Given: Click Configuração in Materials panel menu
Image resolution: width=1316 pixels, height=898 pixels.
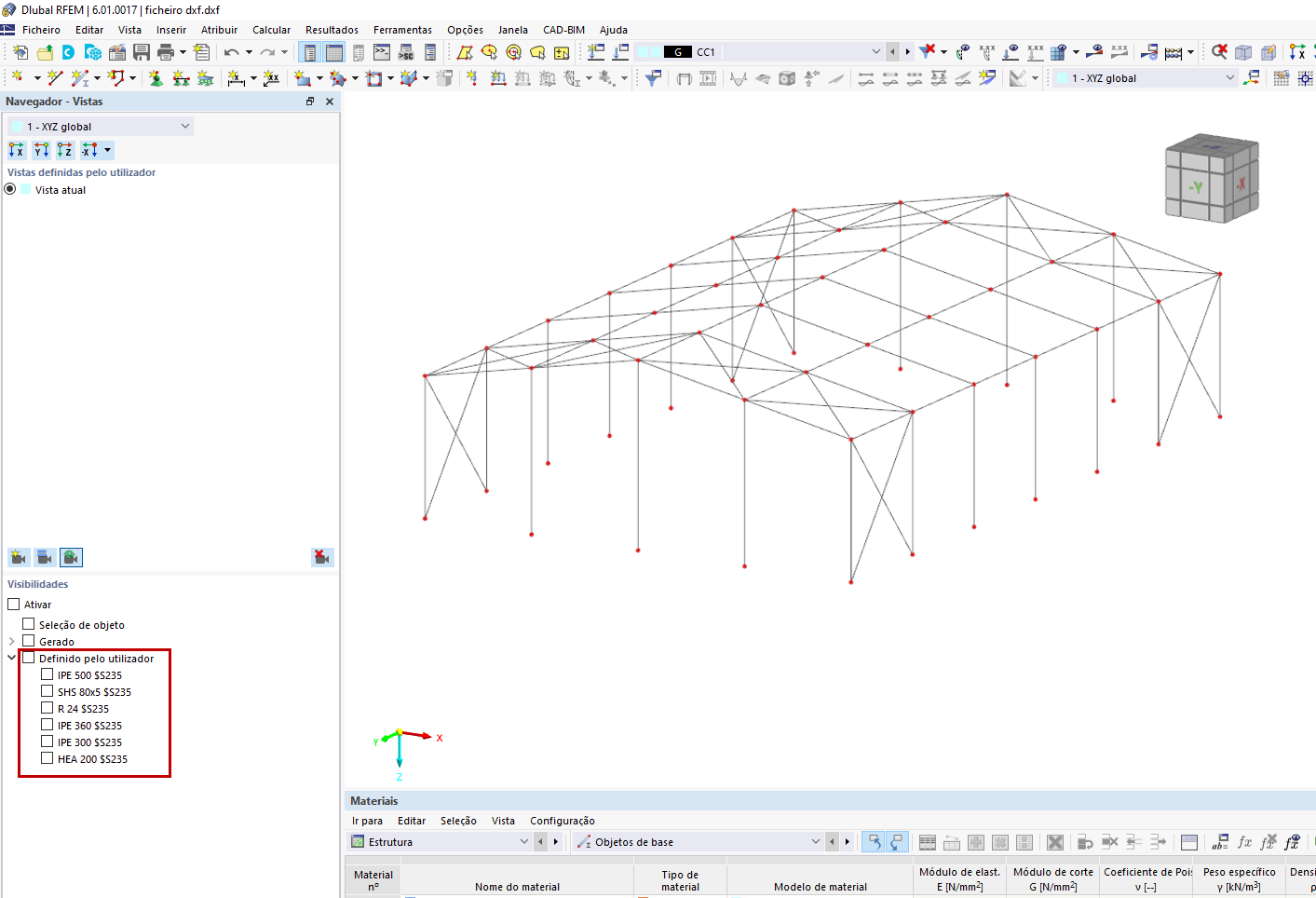Looking at the screenshot, I should tap(563, 821).
